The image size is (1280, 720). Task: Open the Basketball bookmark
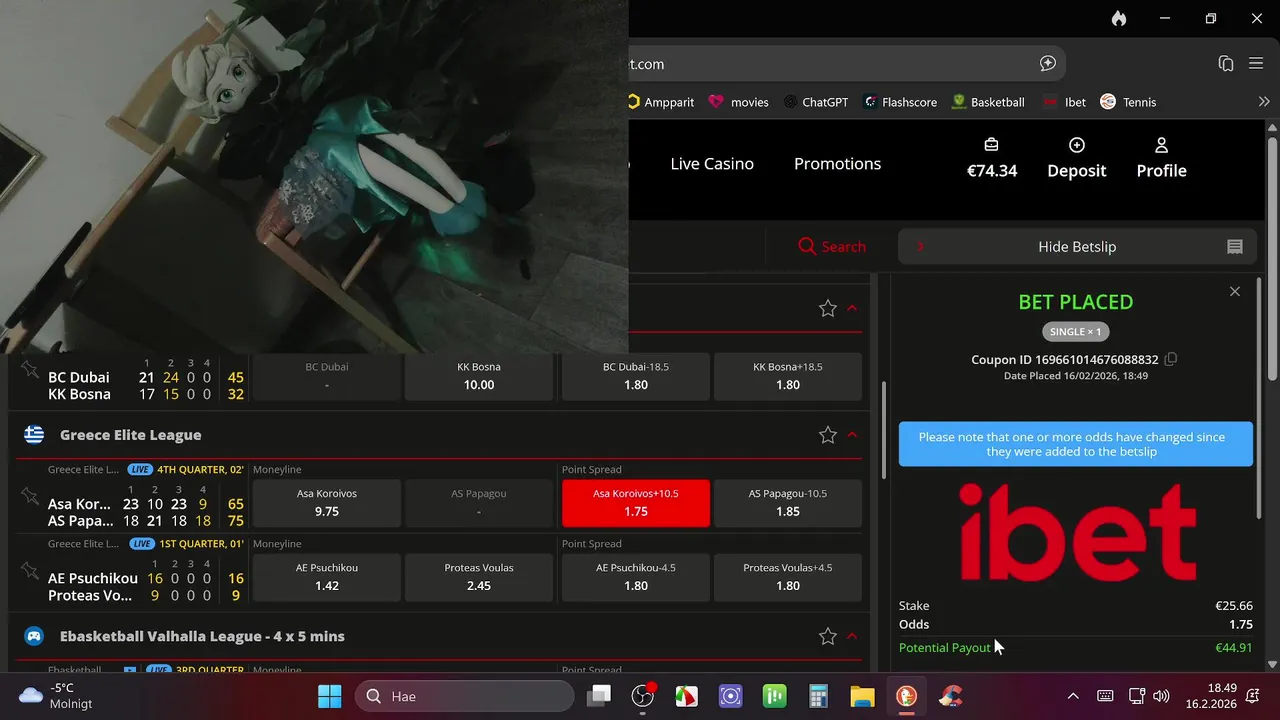988,102
